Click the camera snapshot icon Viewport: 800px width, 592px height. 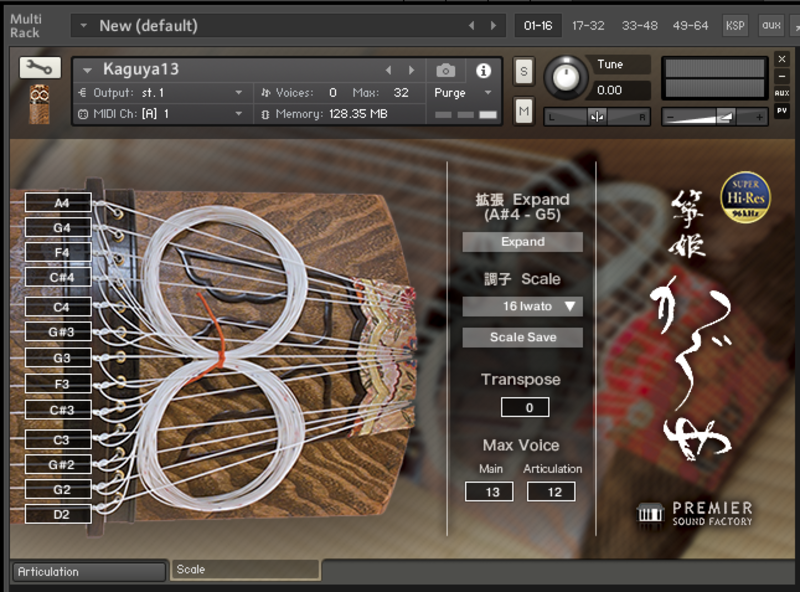pos(445,70)
